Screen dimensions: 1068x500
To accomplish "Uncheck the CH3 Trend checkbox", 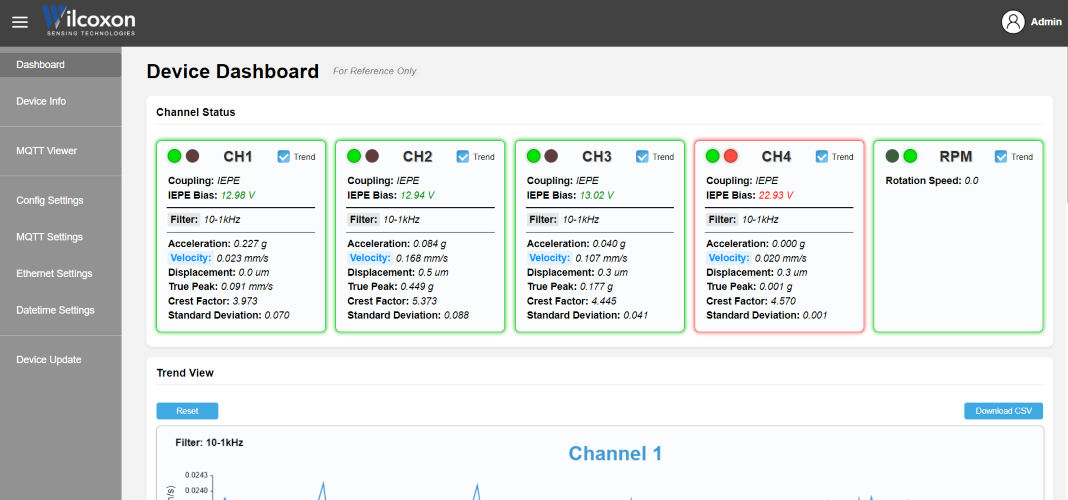I will (642, 157).
